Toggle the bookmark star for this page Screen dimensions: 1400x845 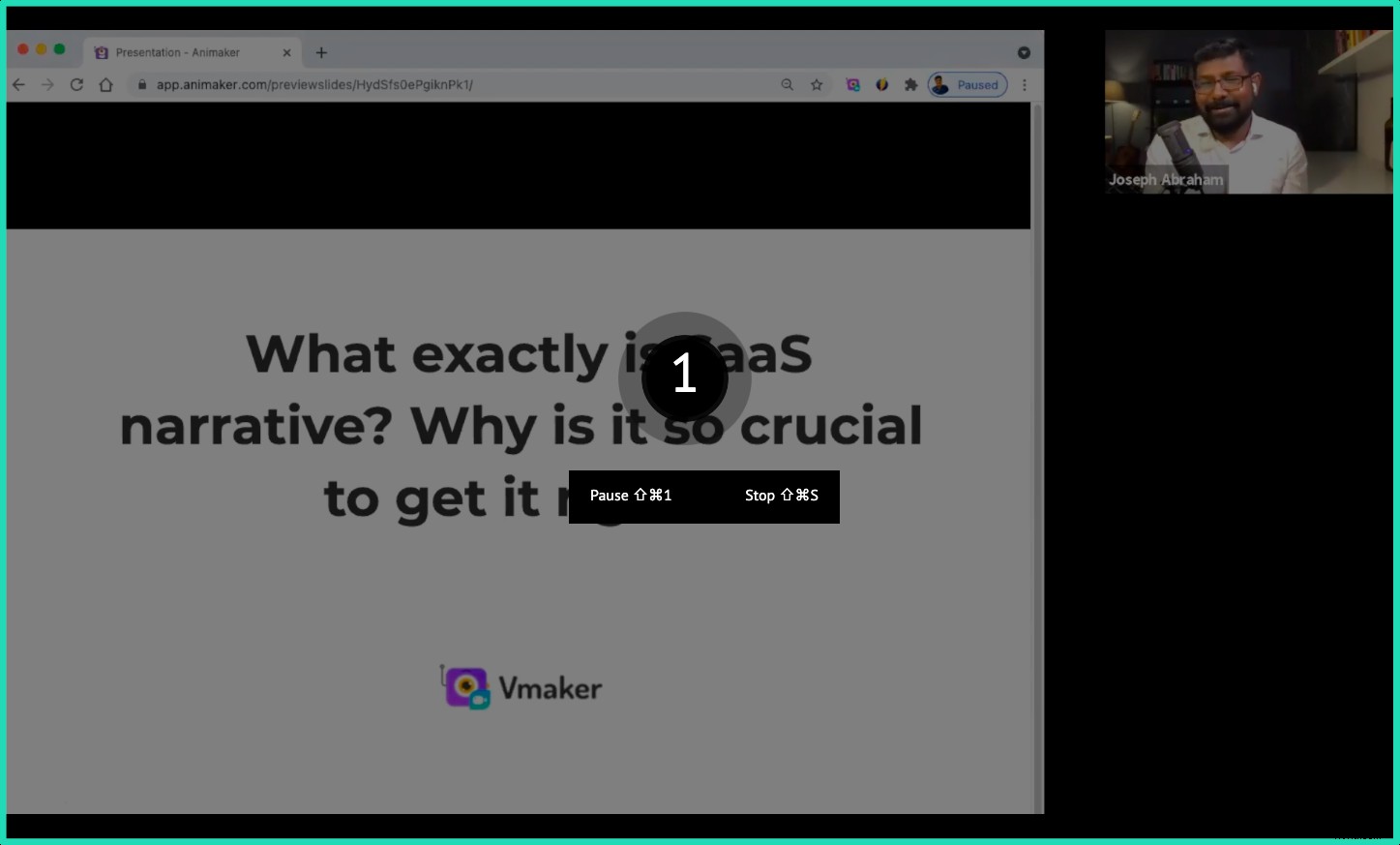click(817, 84)
